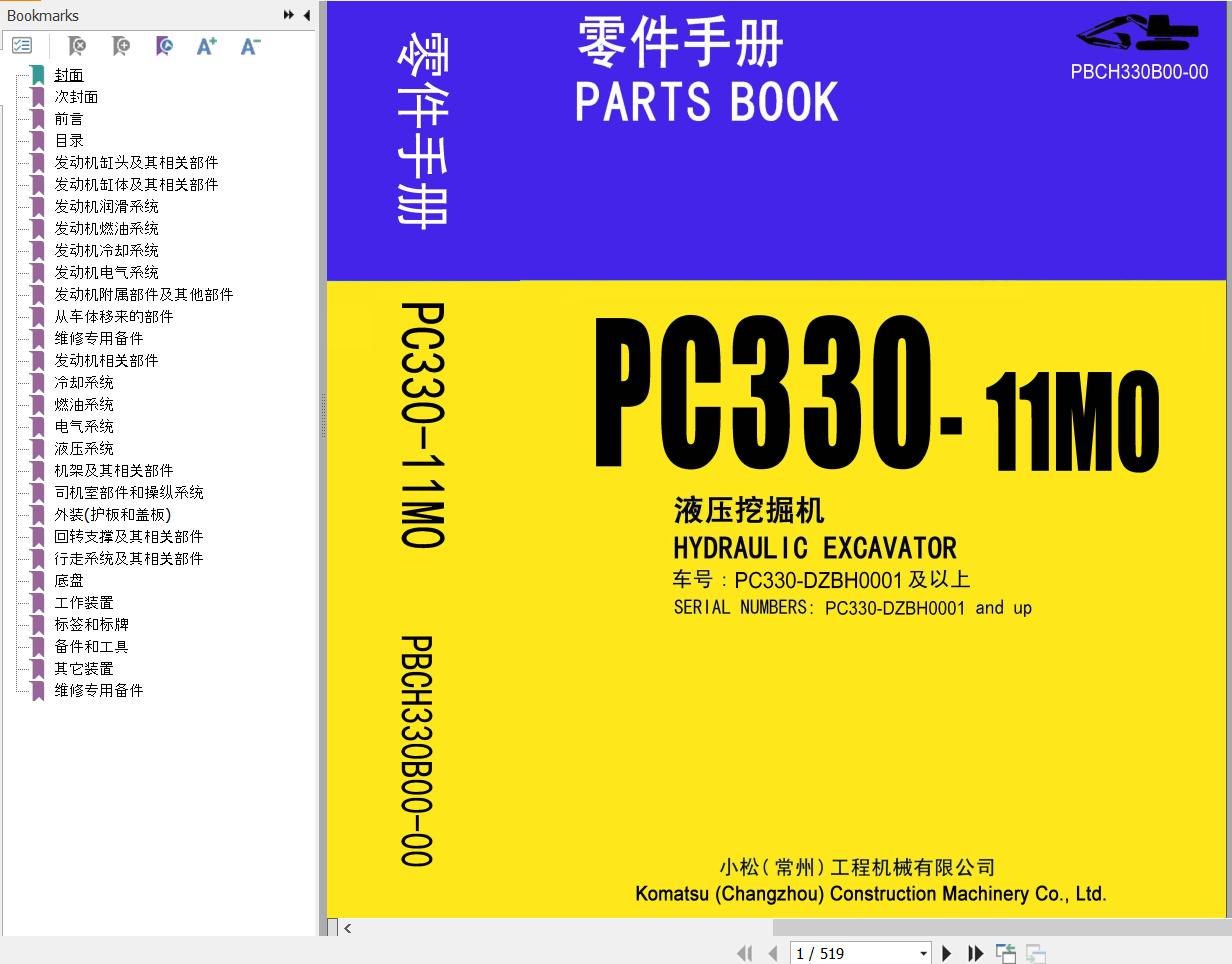Viewport: 1232px width, 964px height.
Task: Click the add new bookmark icon
Action: 121,46
